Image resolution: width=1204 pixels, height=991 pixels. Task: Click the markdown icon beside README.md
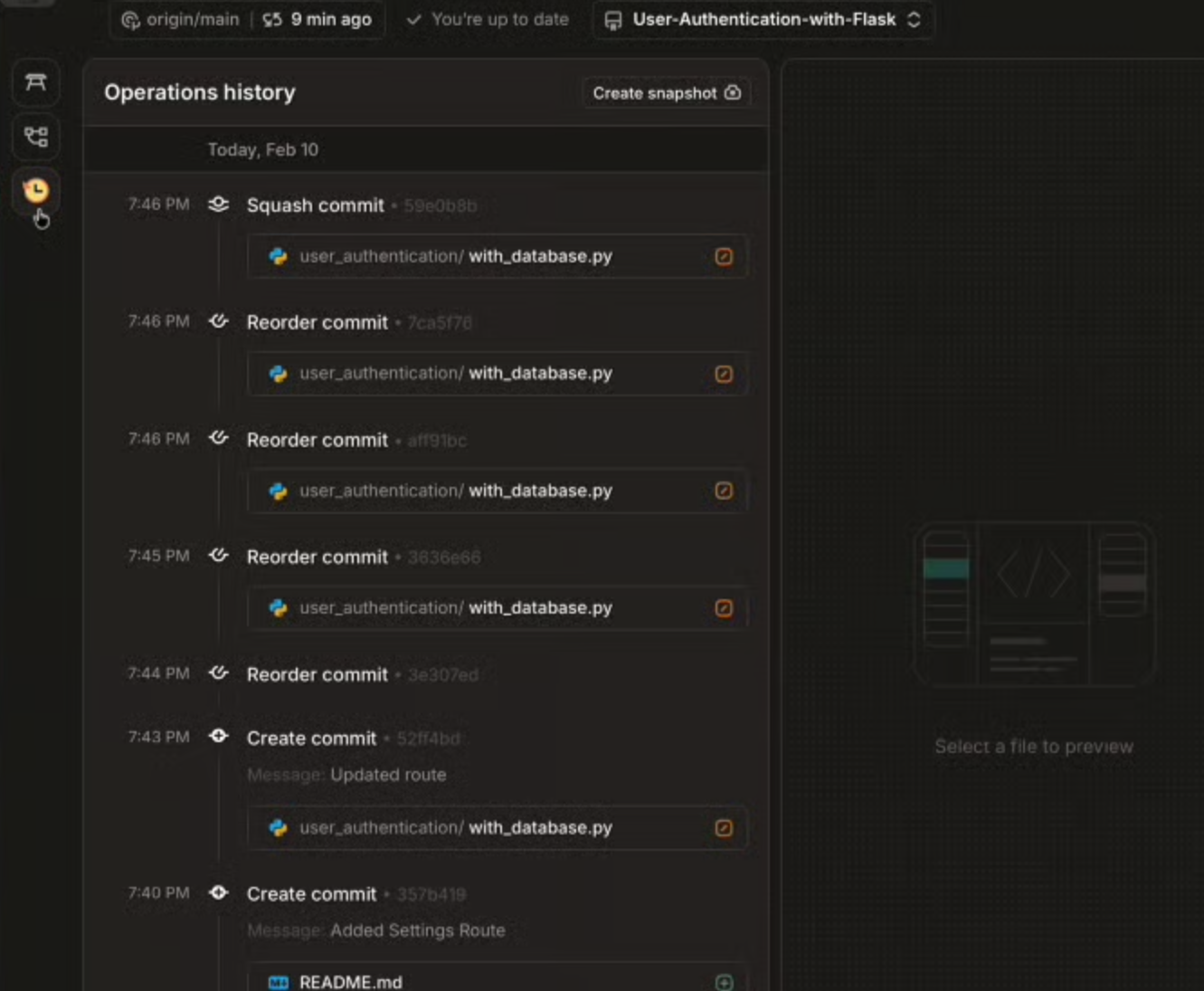pos(278,983)
